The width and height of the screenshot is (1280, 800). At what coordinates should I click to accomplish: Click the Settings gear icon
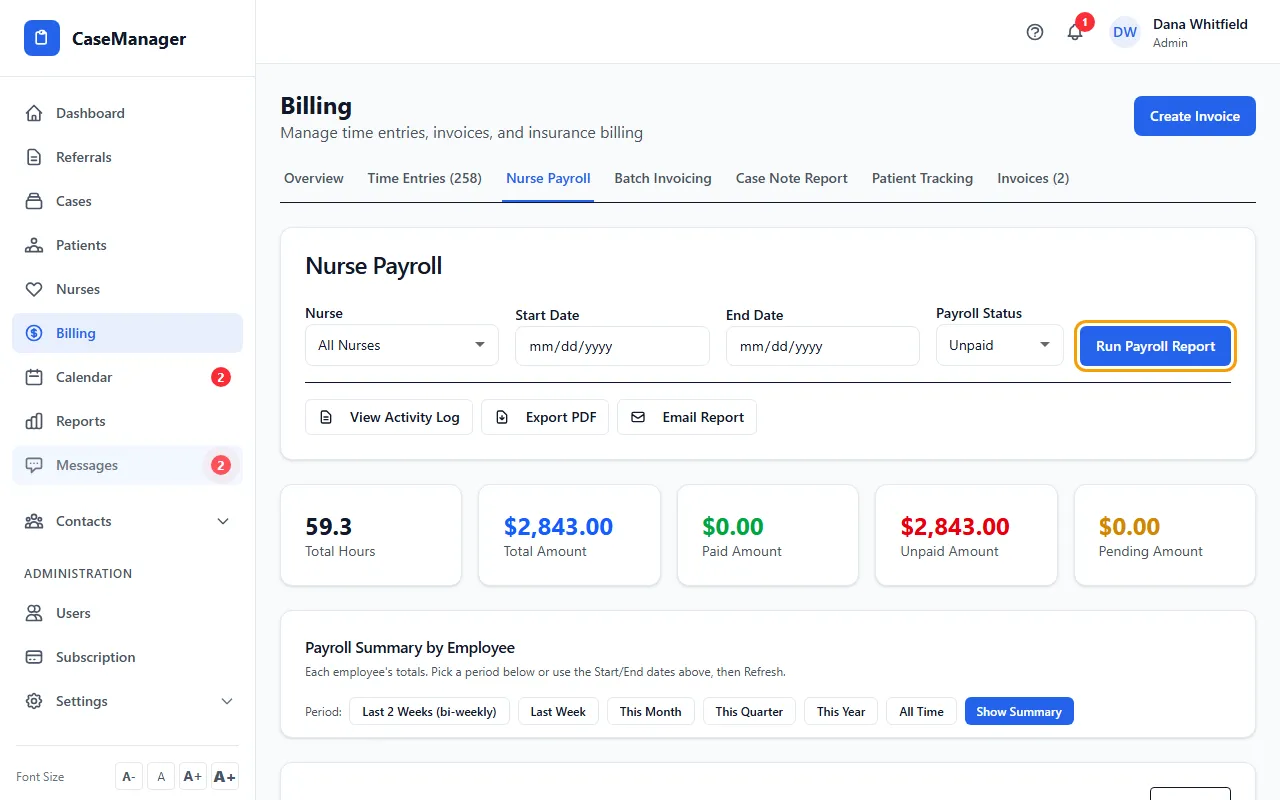[x=34, y=701]
